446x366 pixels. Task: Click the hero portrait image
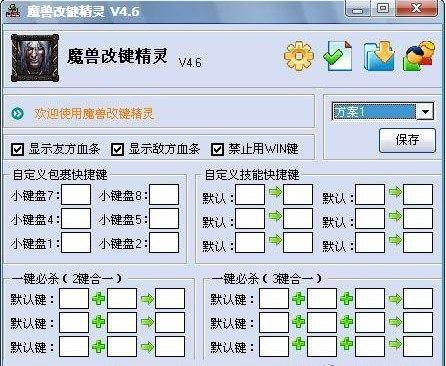(x=35, y=58)
